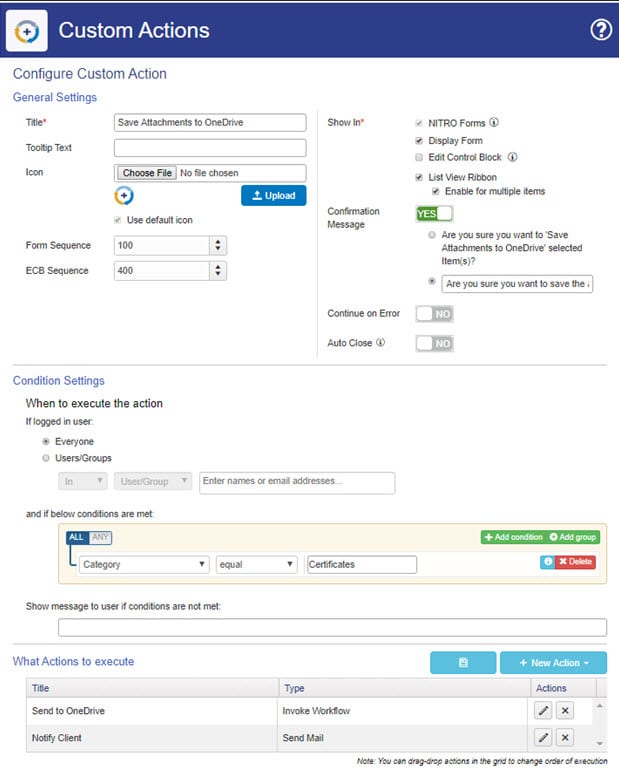Check the Edit Control Block checkbox
Viewport: 619px width, 768px height.
419,157
